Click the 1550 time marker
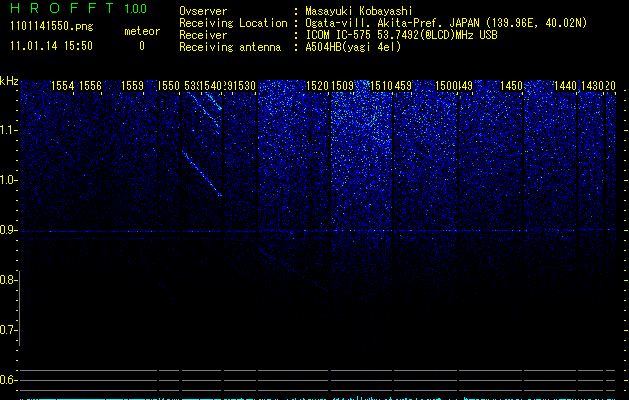This screenshot has height=400, width=629. tap(168, 86)
